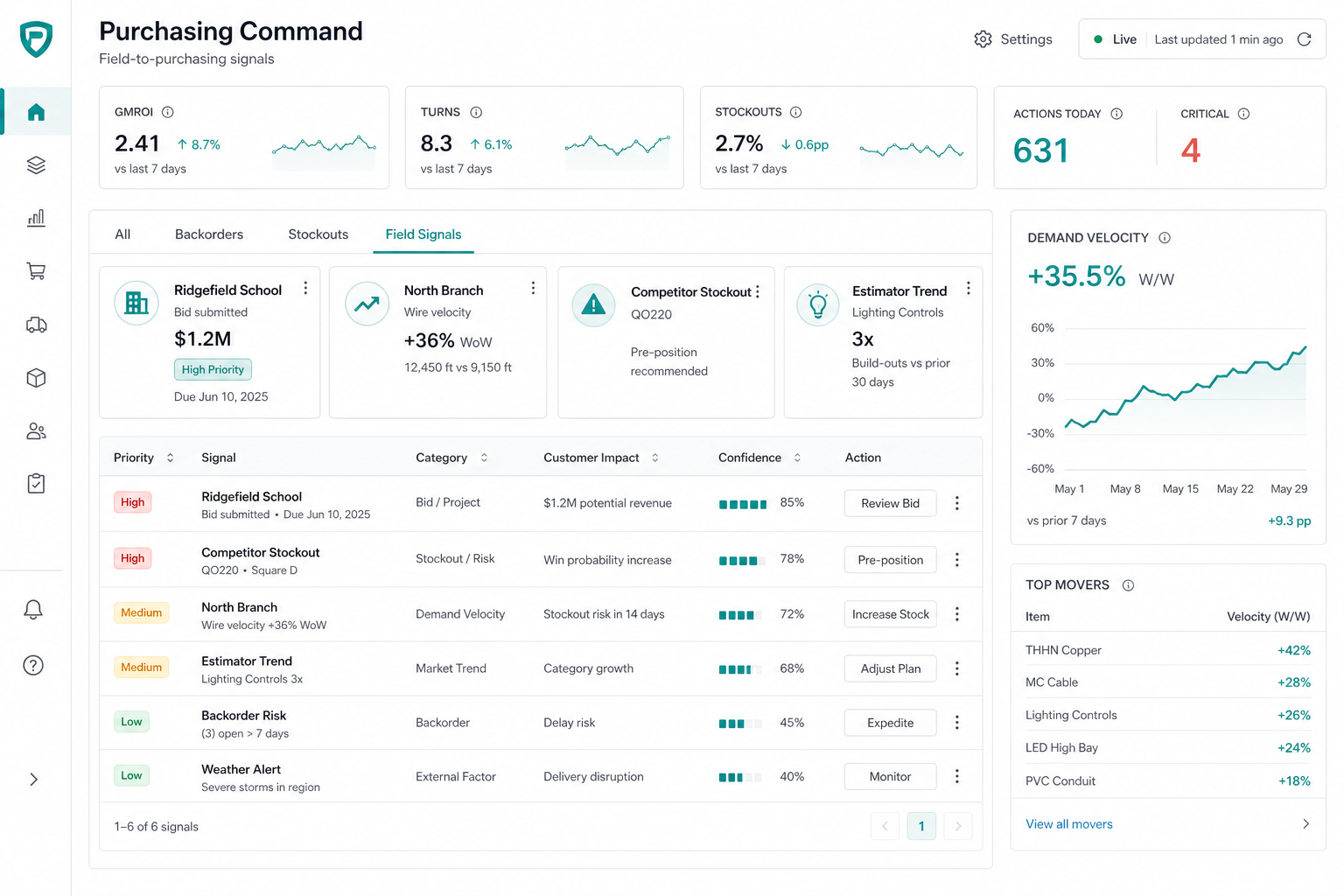The image size is (1344, 896).
Task: Open the Ridgefield School card options menu
Action: coord(305,288)
